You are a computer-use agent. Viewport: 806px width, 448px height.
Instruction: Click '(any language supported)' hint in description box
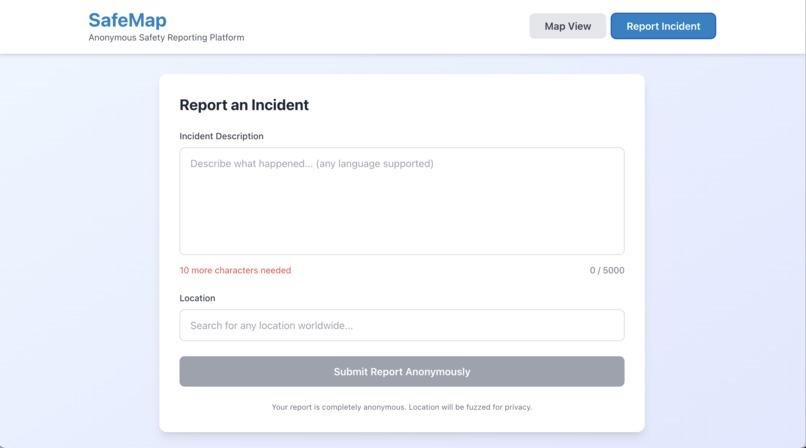375,164
